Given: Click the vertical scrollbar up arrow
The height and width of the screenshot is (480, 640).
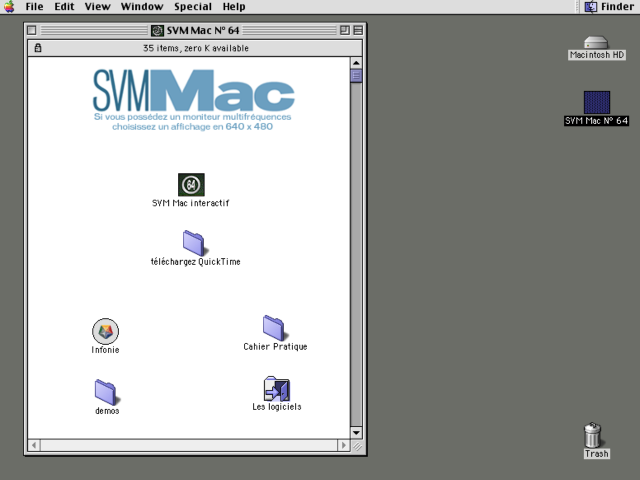Looking at the screenshot, I should [x=356, y=63].
